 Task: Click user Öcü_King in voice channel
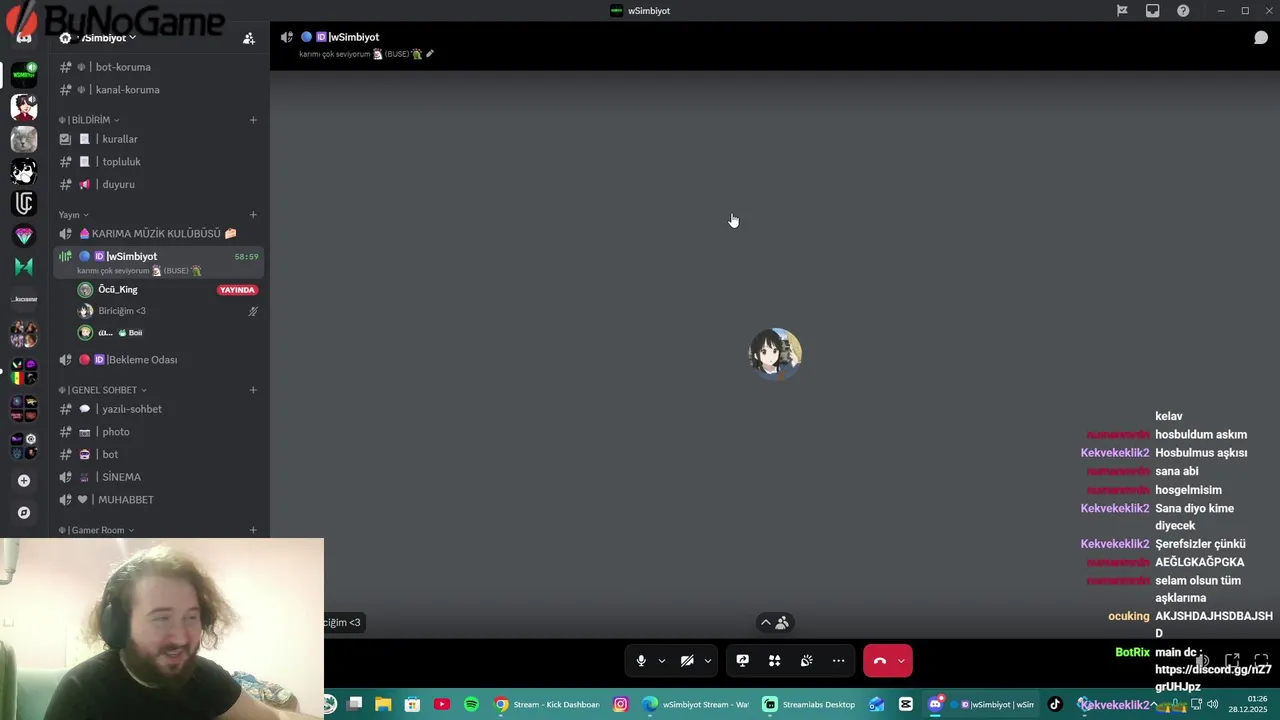click(118, 290)
